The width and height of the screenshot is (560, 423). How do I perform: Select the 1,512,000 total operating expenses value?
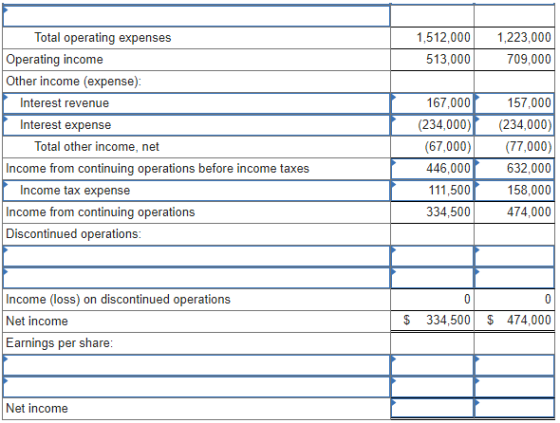point(444,38)
